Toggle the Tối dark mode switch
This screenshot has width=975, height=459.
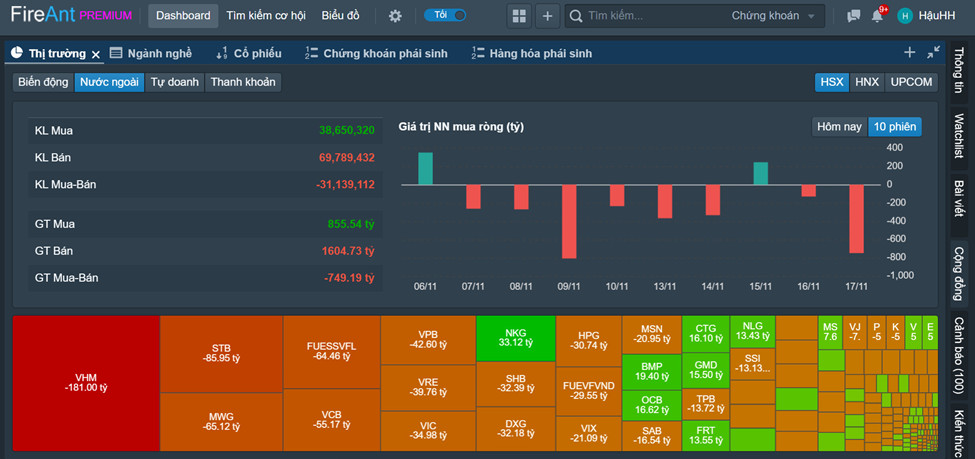tap(445, 15)
